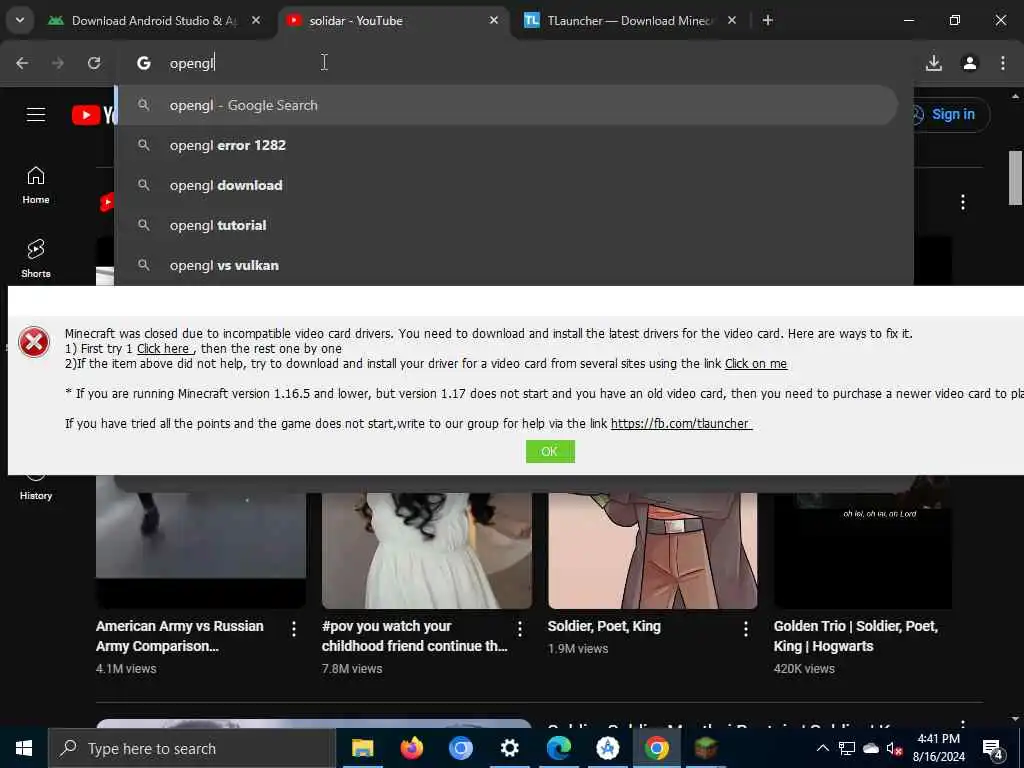
Task: Open options for #pov childhood friend video
Action: point(520,628)
